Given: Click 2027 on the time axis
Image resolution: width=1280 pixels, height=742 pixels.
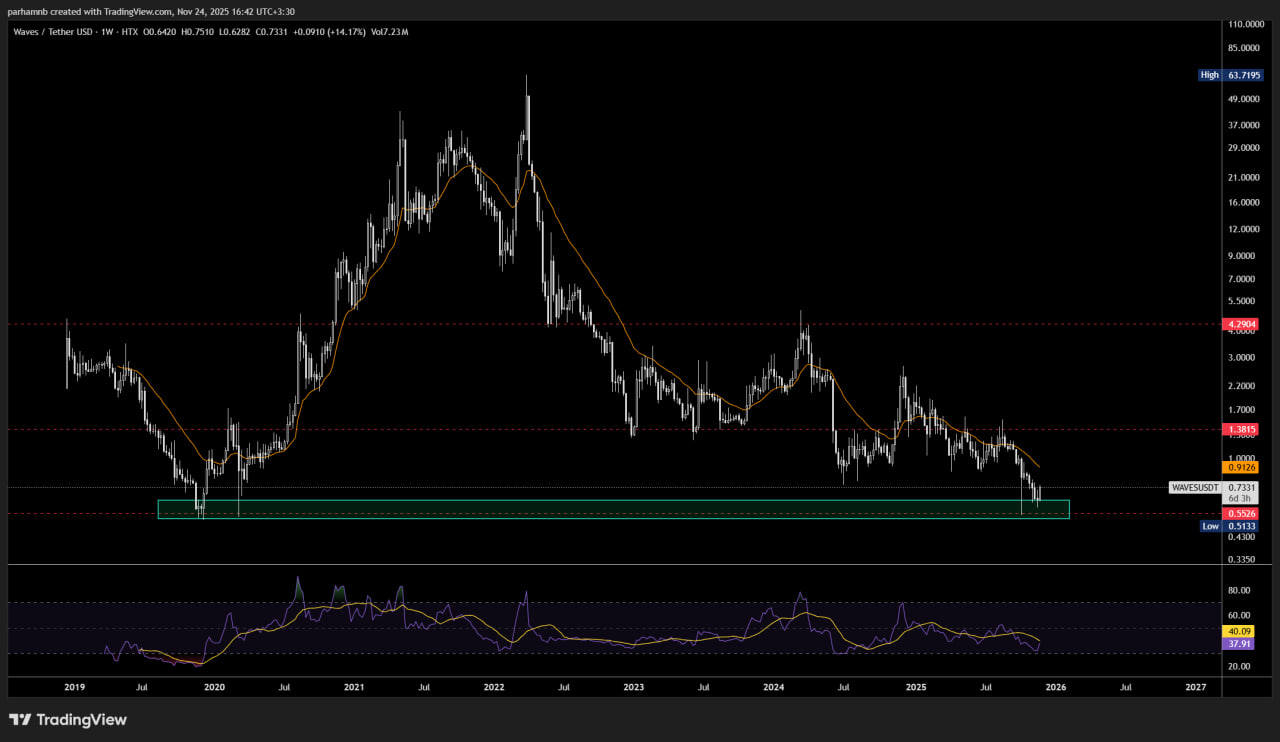Looking at the screenshot, I should (1195, 687).
